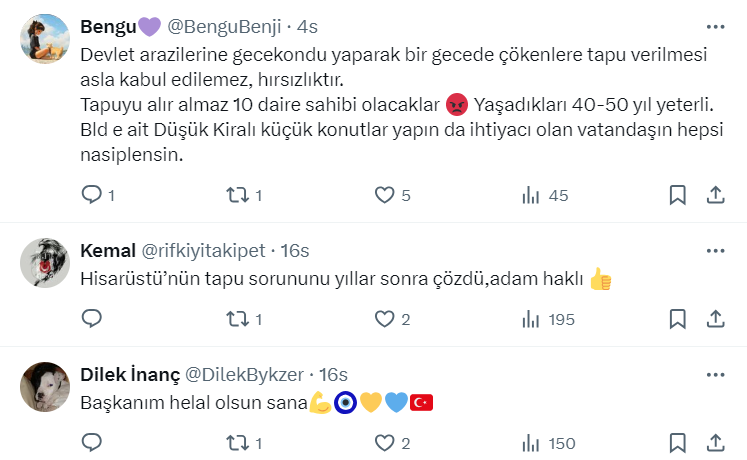Open more options on Kemal's tweet
Screen dimensions: 747x460
(716, 250)
